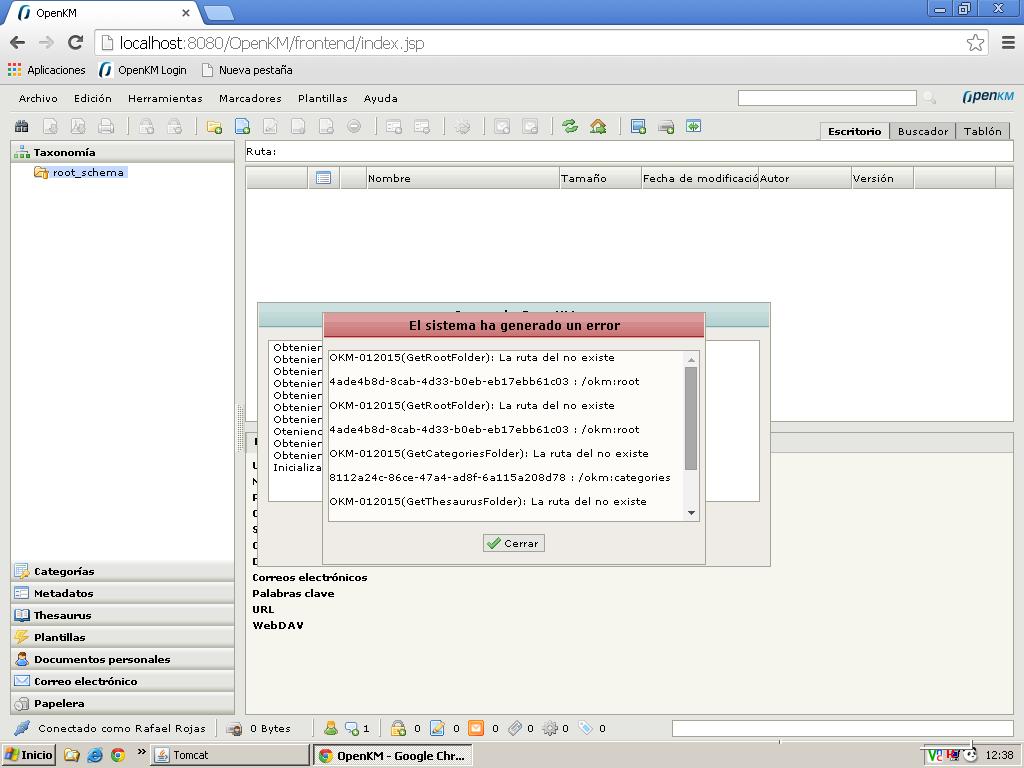Open the Herramientas menu

coord(165,98)
